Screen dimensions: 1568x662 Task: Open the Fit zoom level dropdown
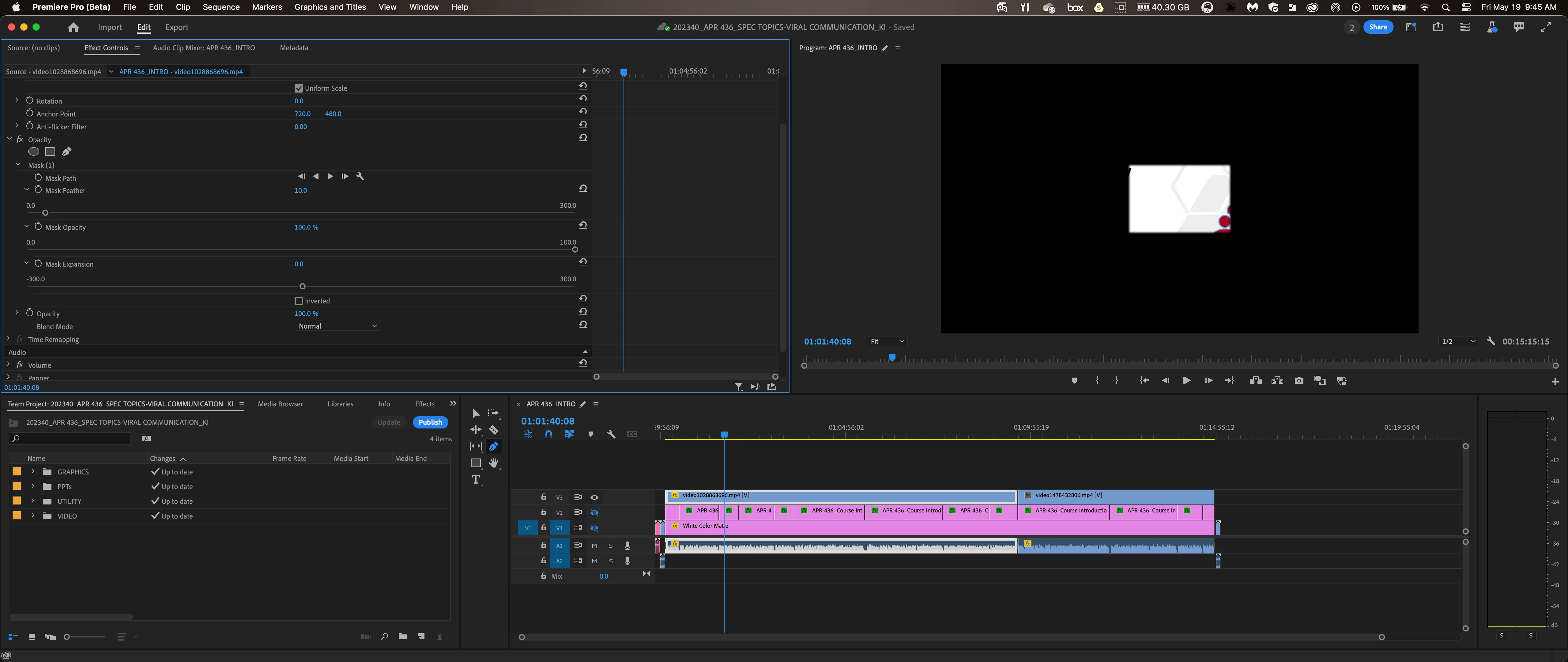[x=887, y=342]
